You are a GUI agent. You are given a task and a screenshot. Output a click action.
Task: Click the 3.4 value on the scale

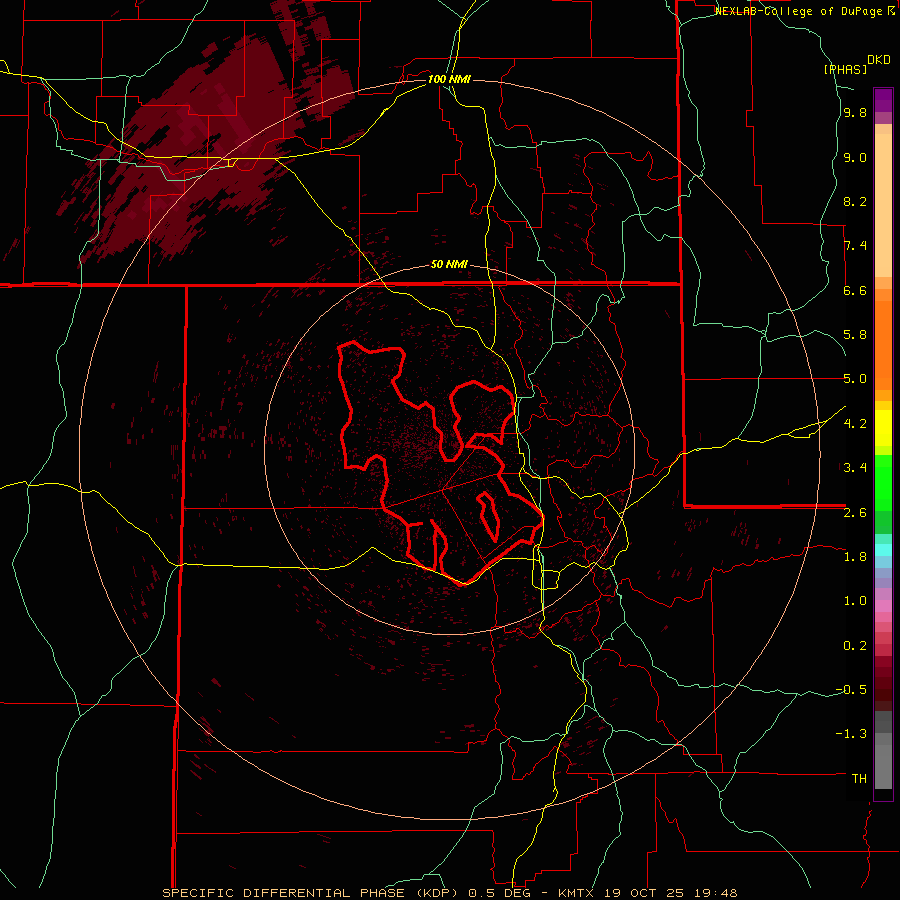[855, 468]
